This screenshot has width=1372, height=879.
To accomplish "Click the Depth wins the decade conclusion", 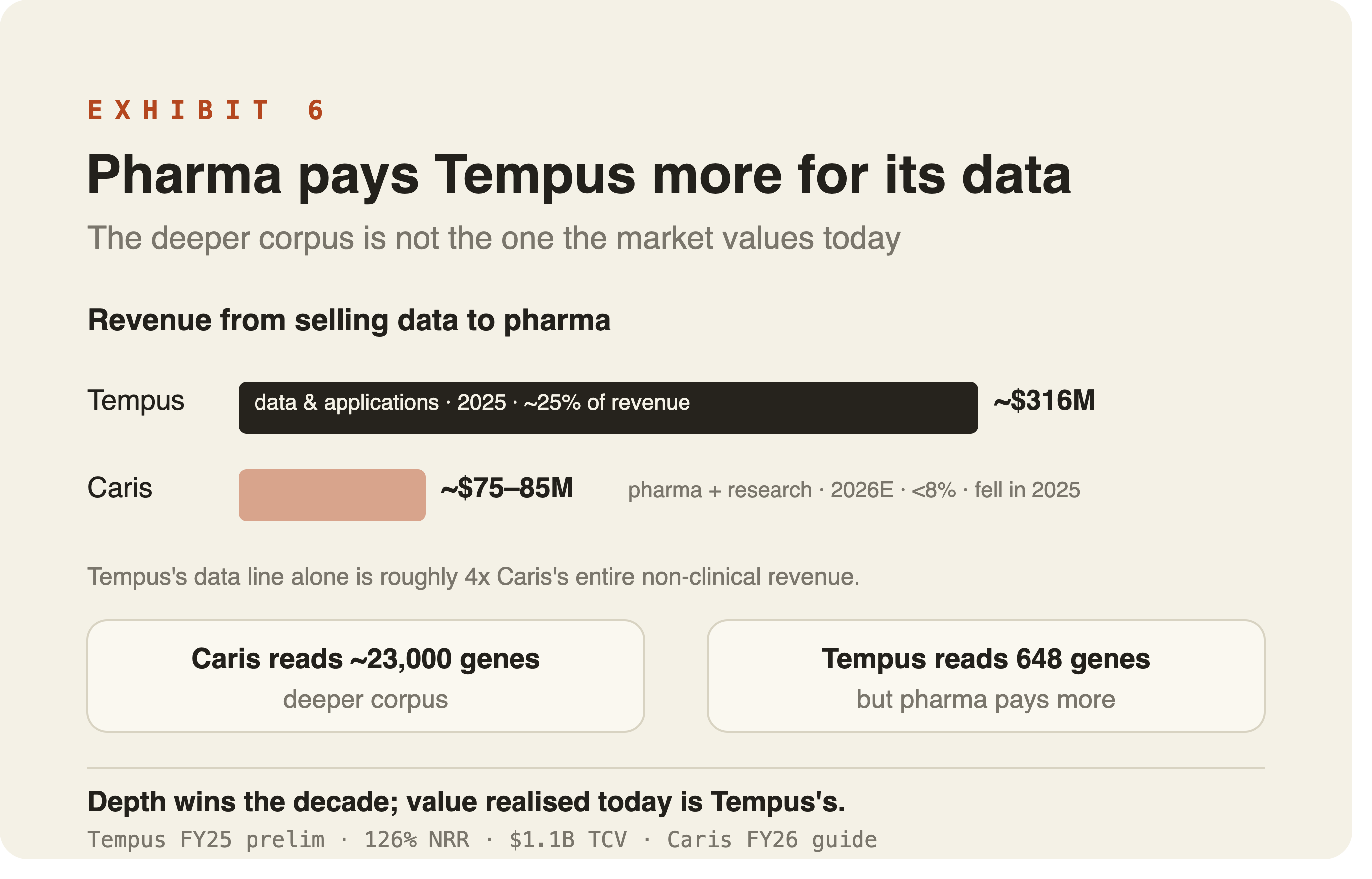I will (x=466, y=802).
